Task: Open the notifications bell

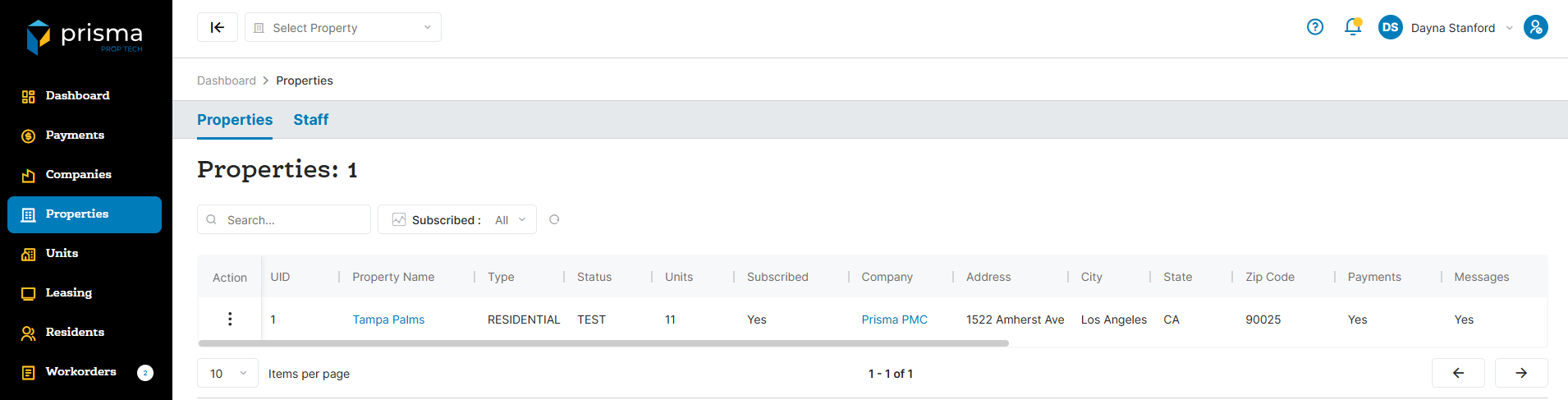Action: point(1353,27)
